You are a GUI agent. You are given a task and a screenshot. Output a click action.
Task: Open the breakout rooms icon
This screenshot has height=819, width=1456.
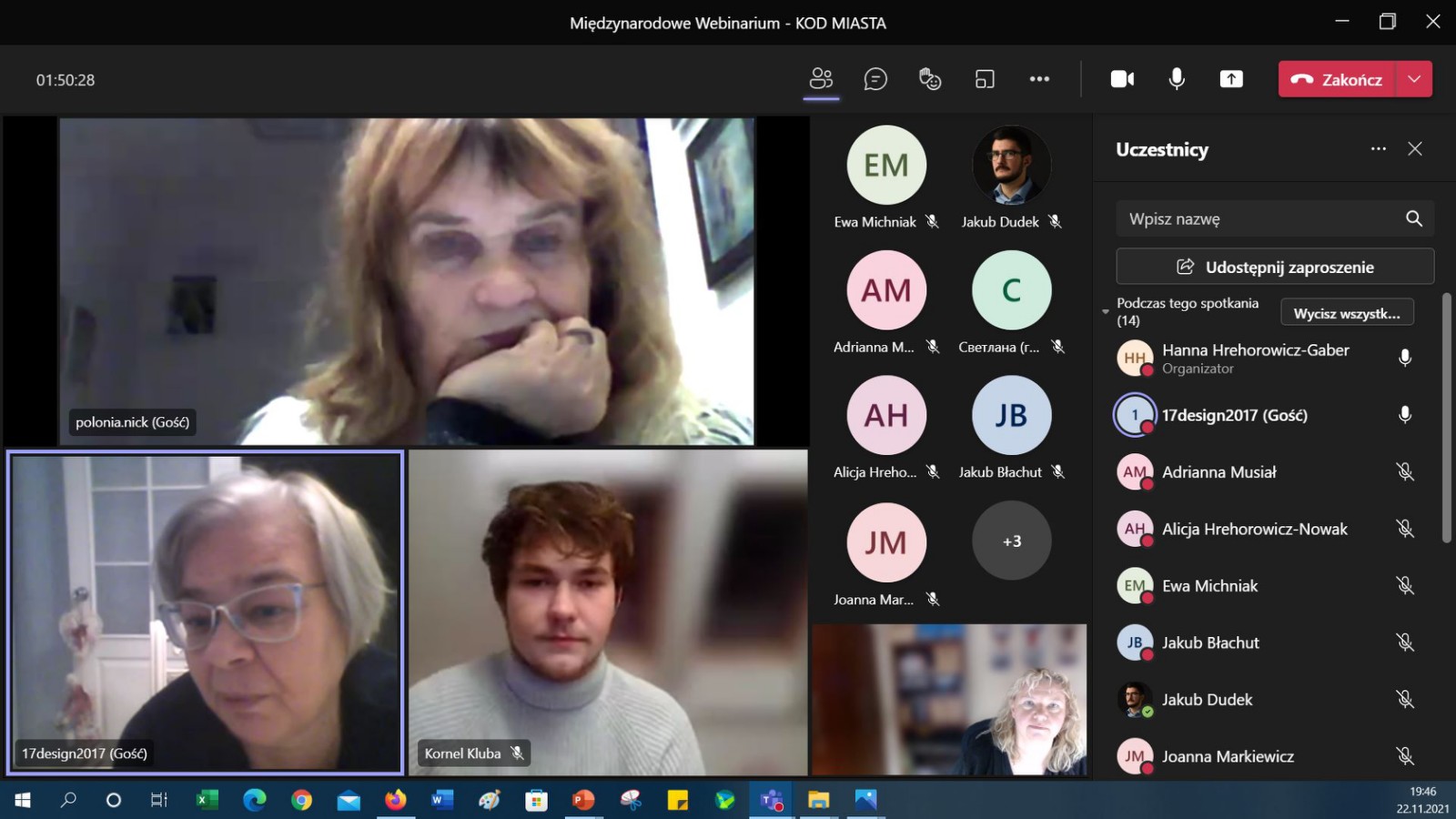(985, 79)
